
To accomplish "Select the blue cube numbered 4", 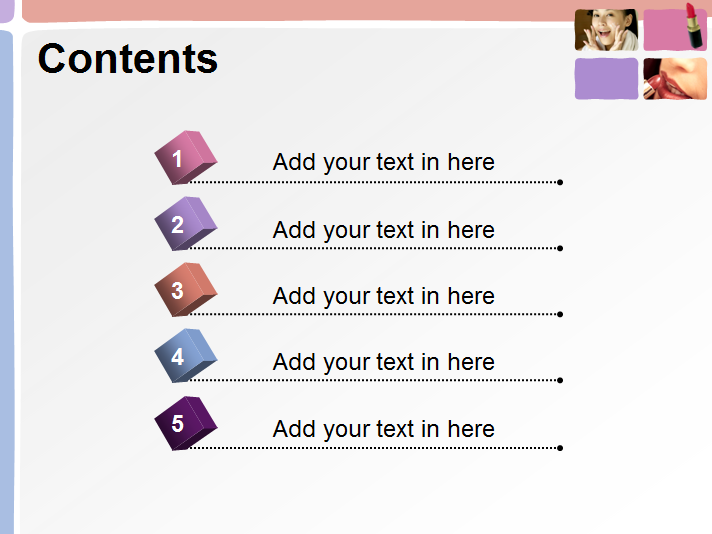I will point(185,356).
